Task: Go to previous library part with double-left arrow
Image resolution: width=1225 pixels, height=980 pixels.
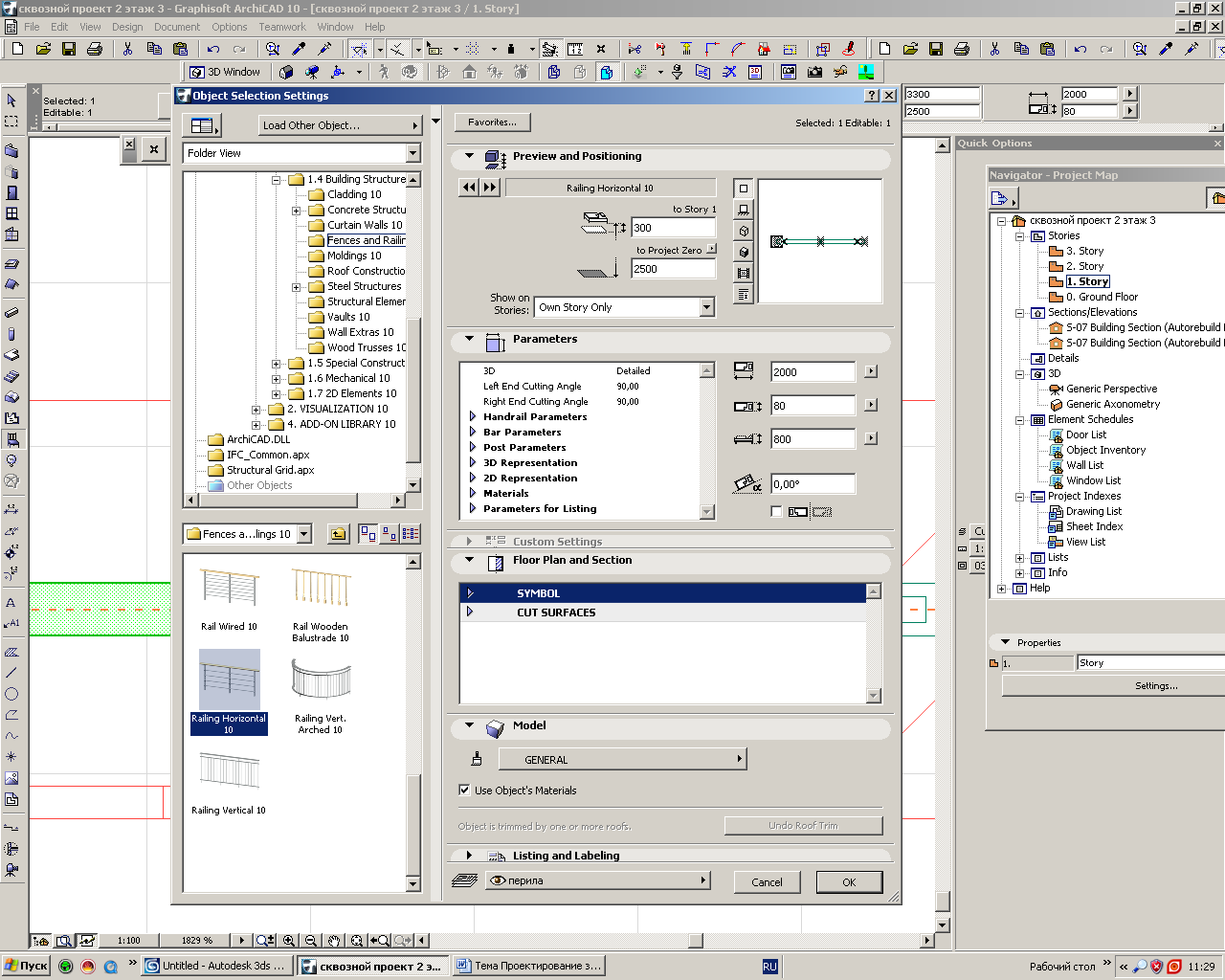Action: (469, 188)
